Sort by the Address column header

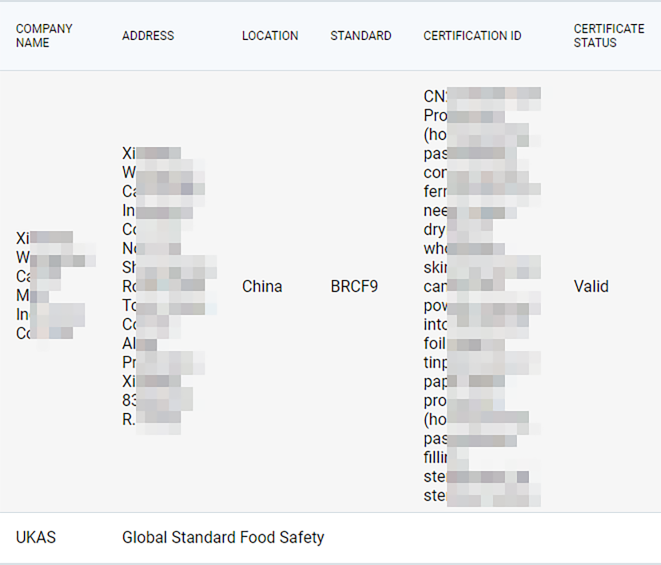148,36
